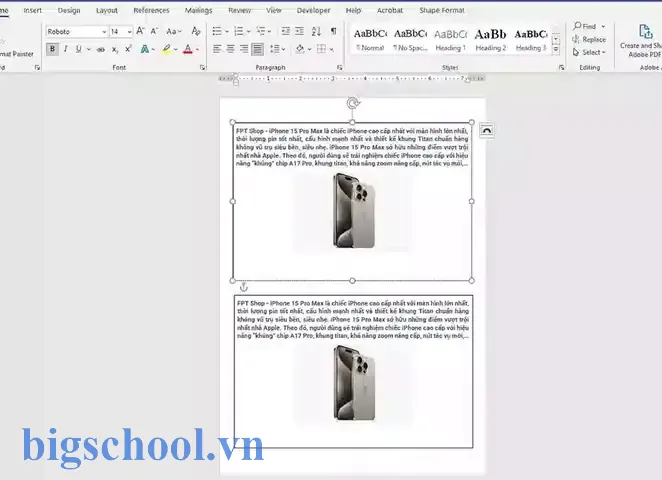This screenshot has width=662, height=480.
Task: Apply yellow text highlight color
Action: click(x=167, y=49)
